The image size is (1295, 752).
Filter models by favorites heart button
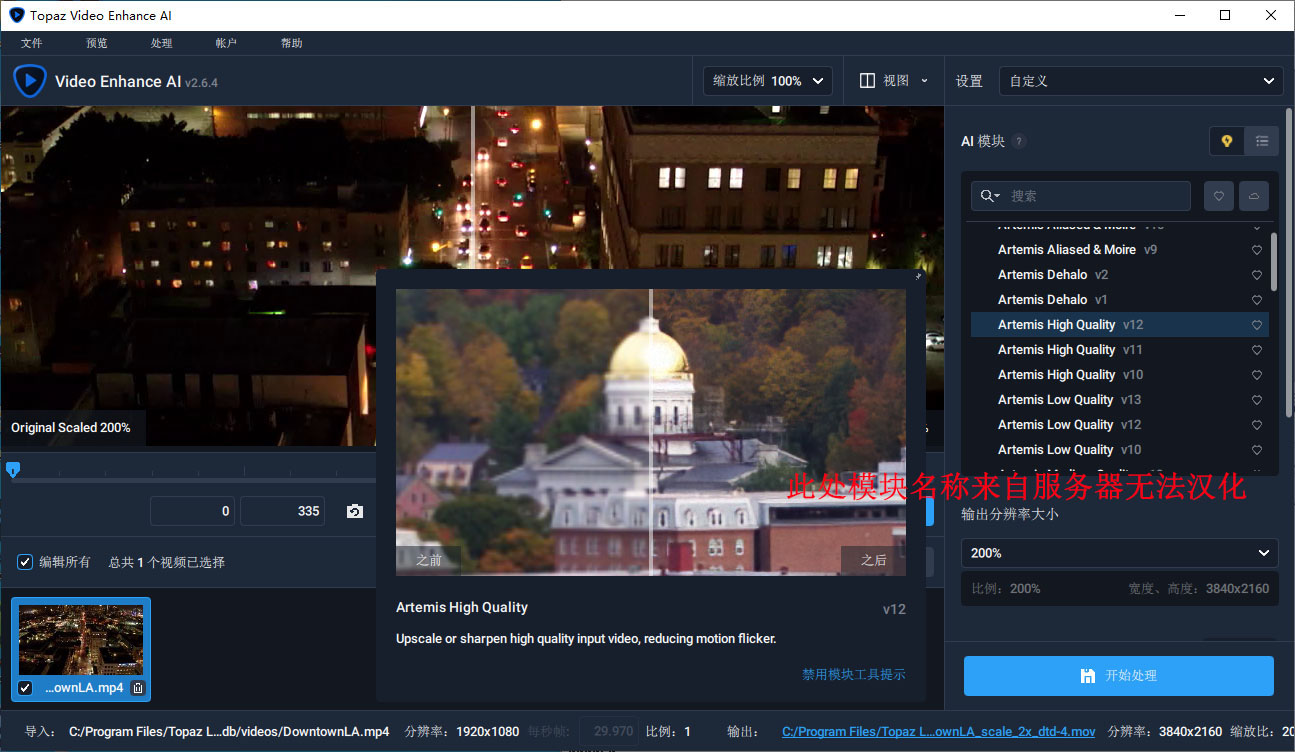coord(1218,196)
